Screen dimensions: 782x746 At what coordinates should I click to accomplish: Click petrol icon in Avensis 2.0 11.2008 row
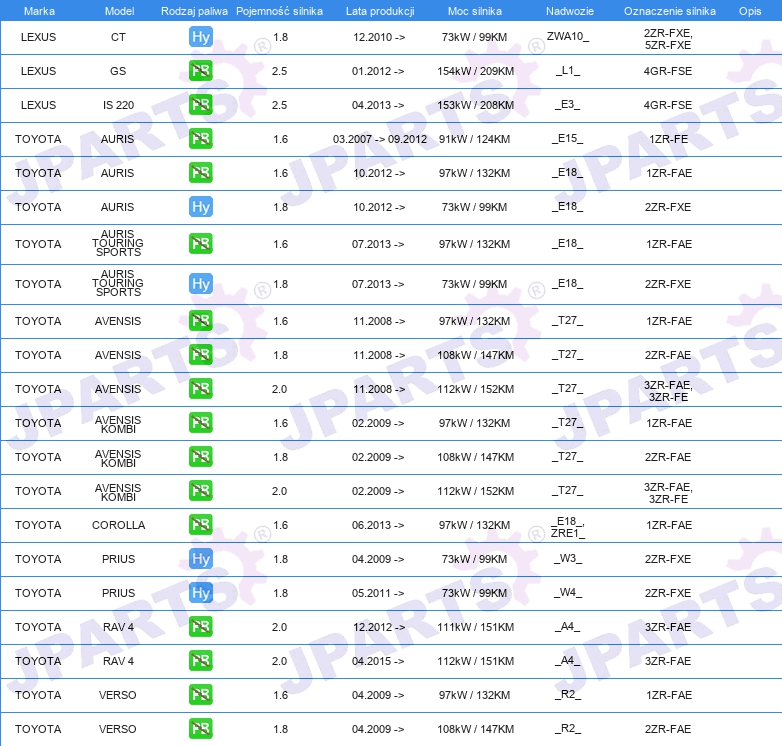[201, 388]
